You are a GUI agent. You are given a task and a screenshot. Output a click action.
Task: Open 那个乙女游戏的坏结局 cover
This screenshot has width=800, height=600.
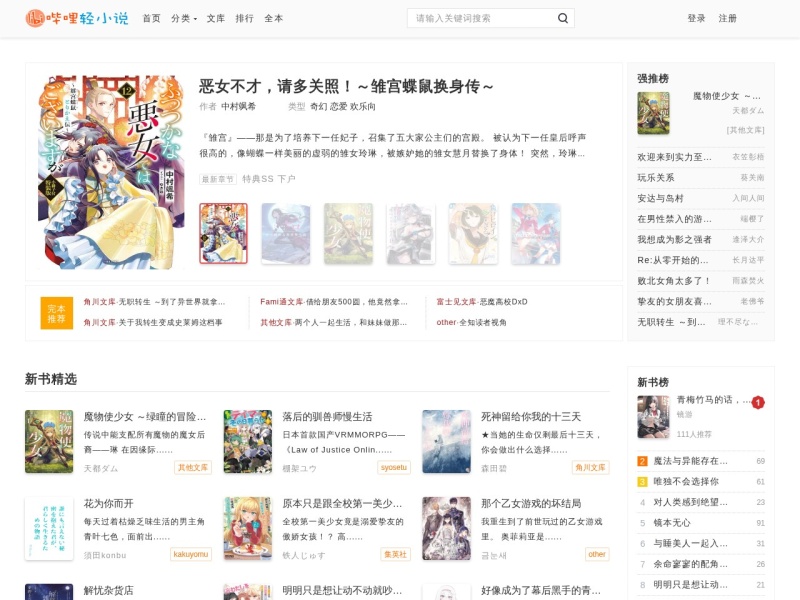(446, 529)
